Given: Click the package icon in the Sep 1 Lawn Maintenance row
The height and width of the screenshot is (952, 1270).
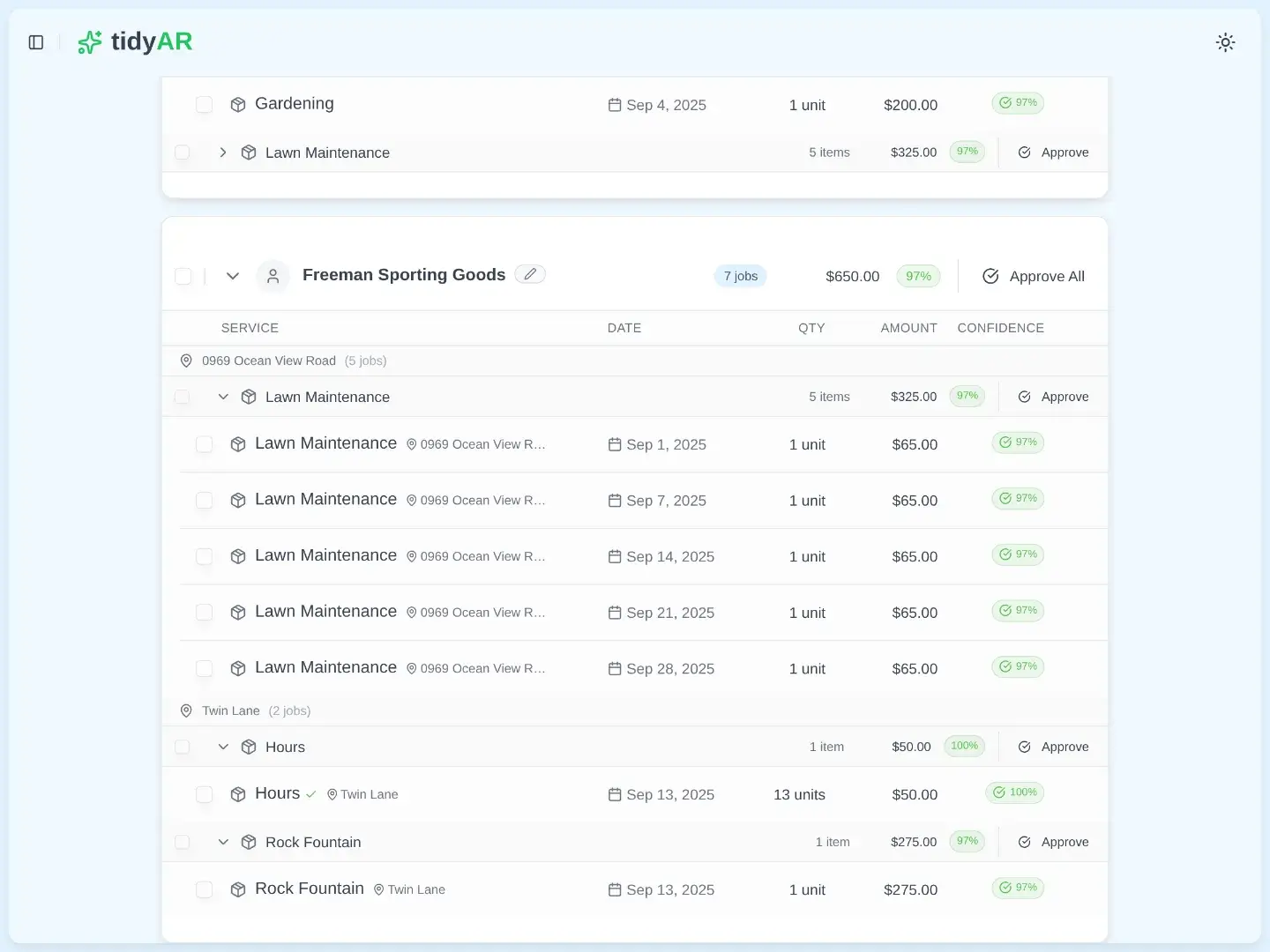Looking at the screenshot, I should point(238,444).
